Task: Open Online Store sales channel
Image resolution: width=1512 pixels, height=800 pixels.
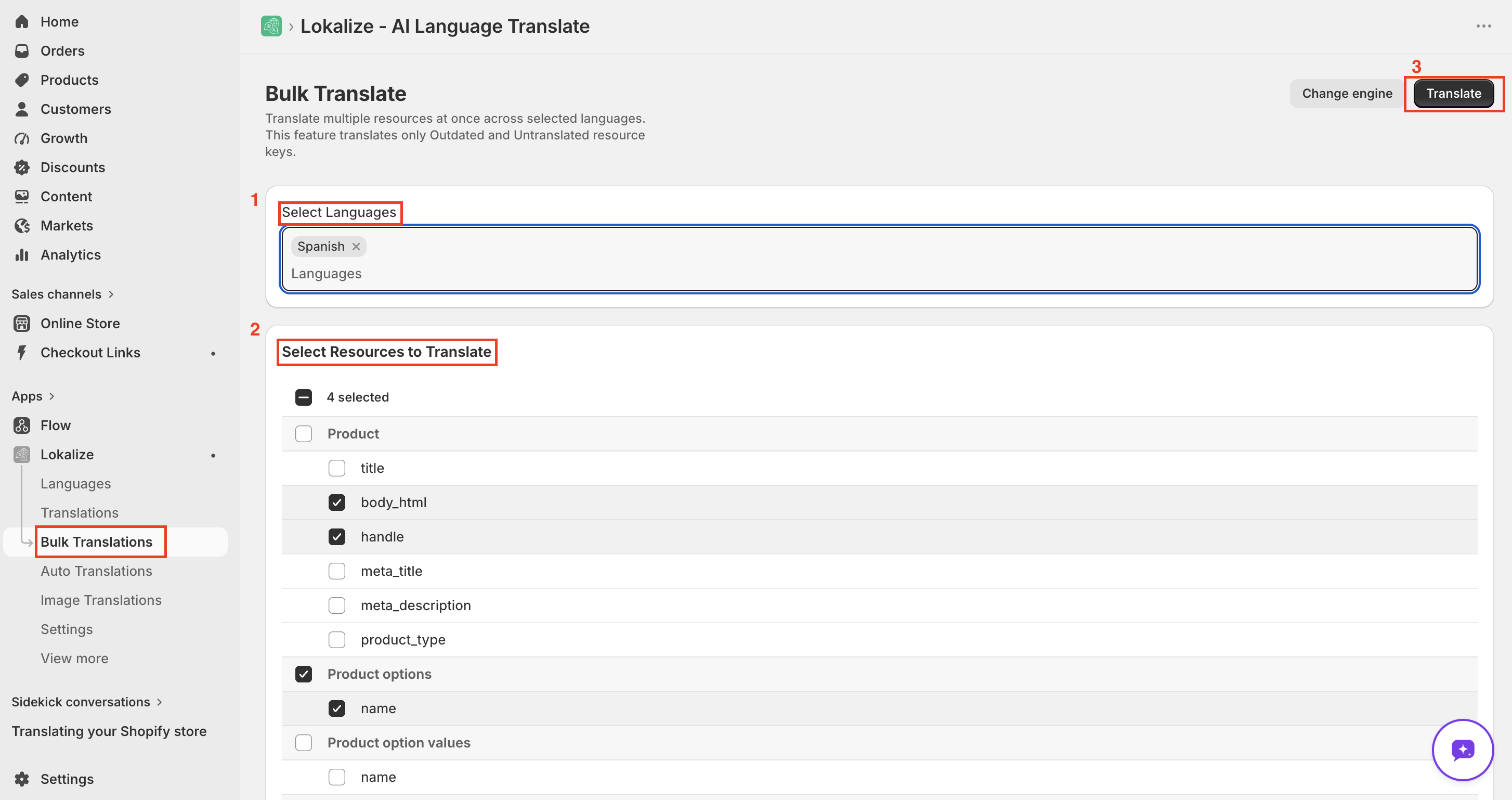Action: 80,324
